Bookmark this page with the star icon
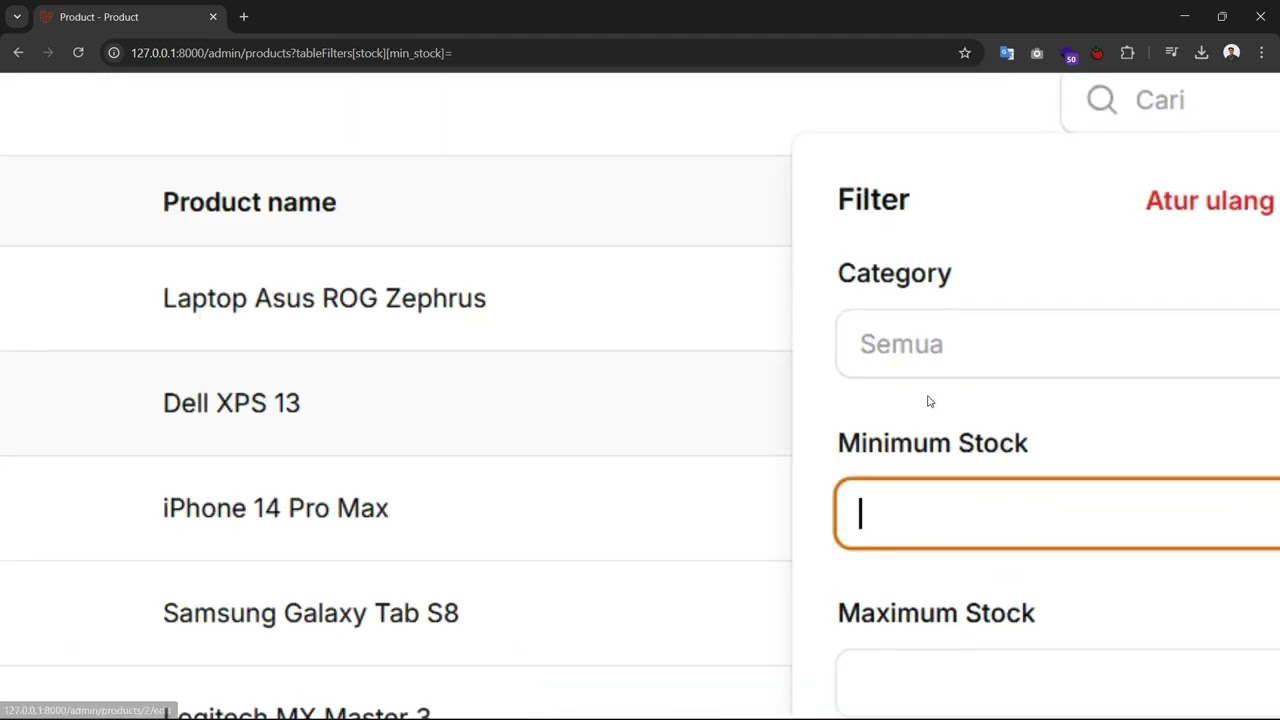1280x720 pixels. 965,53
